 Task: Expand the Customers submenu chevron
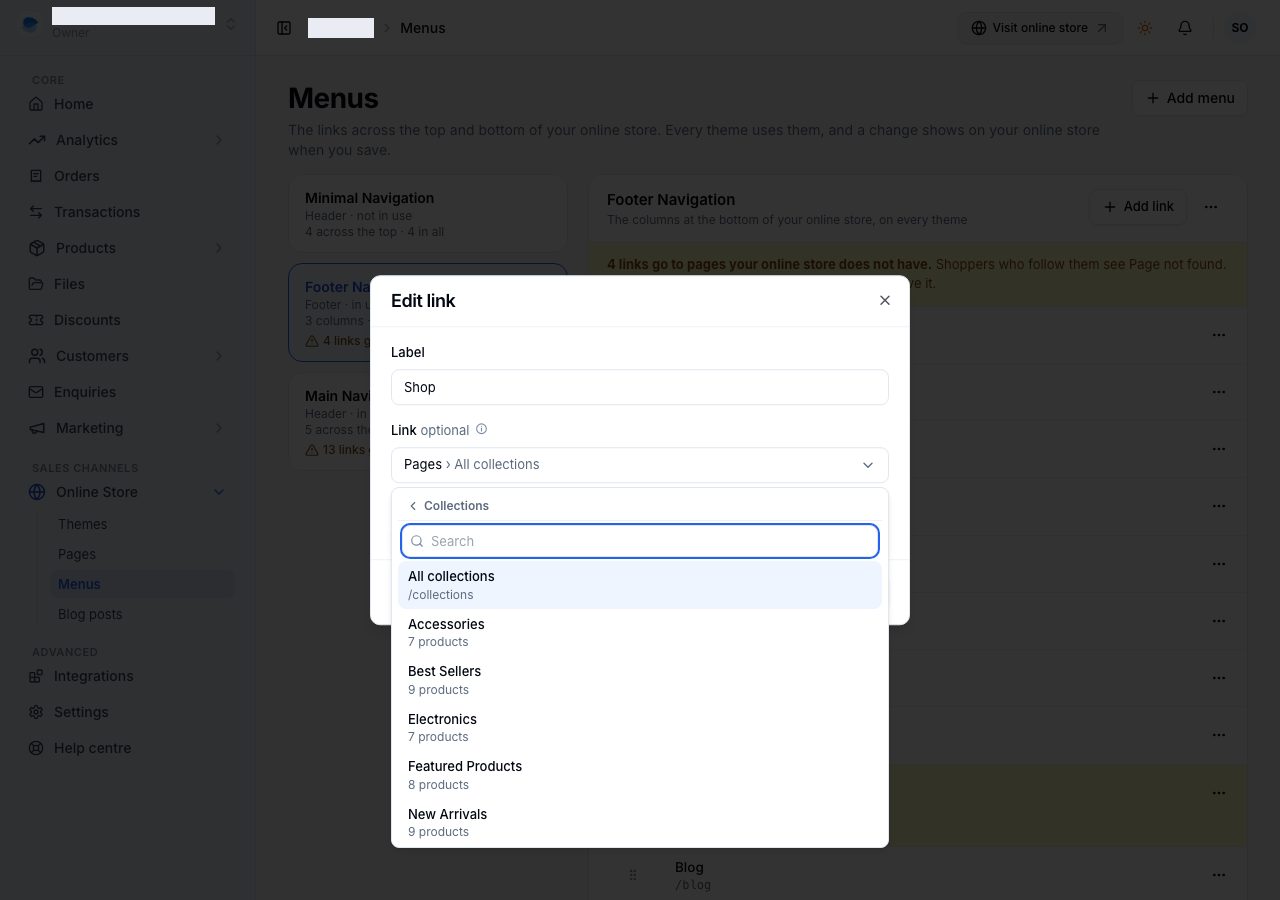click(x=219, y=356)
